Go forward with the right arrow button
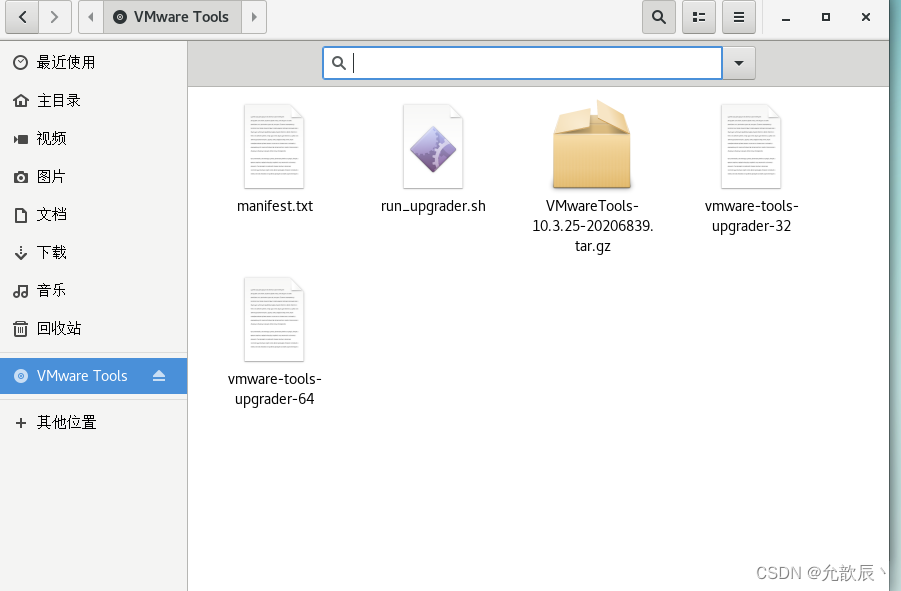The height and width of the screenshot is (591, 901). pyautogui.click(x=55, y=17)
